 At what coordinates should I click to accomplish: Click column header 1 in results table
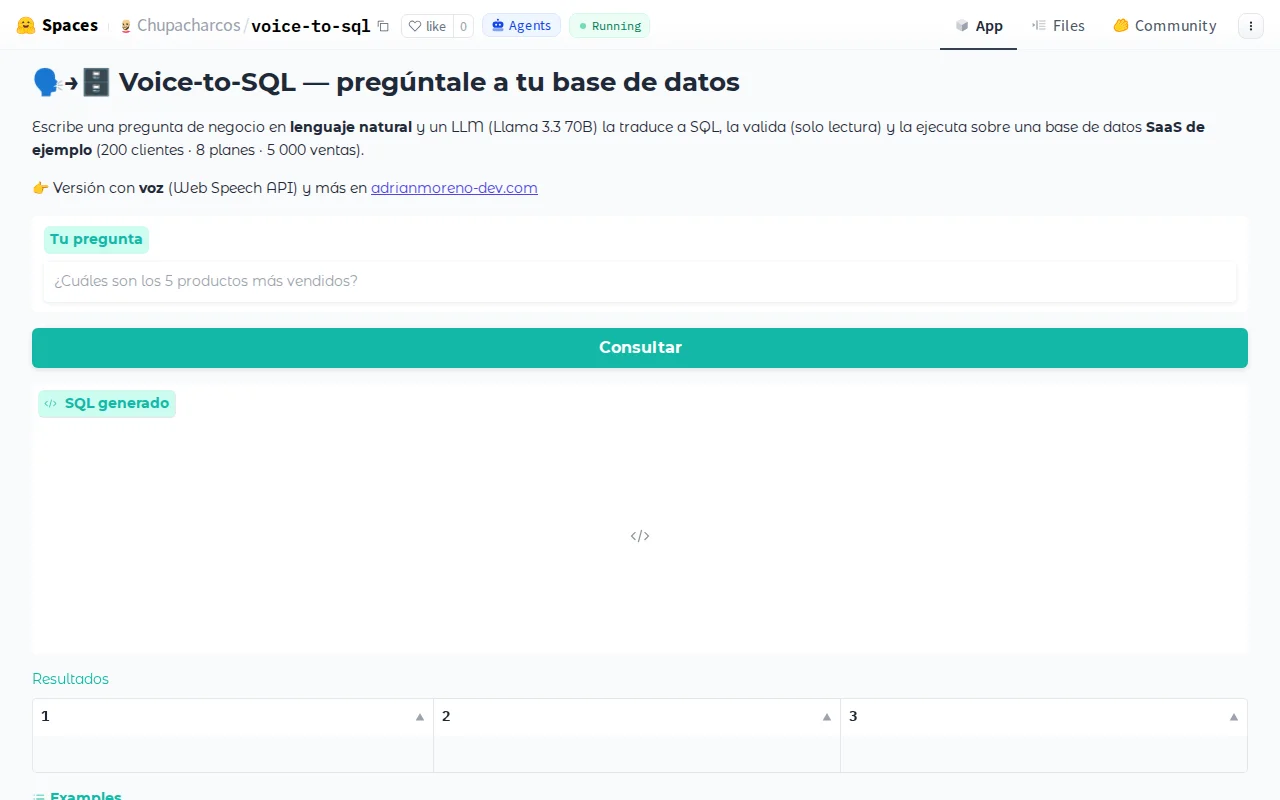point(233,716)
